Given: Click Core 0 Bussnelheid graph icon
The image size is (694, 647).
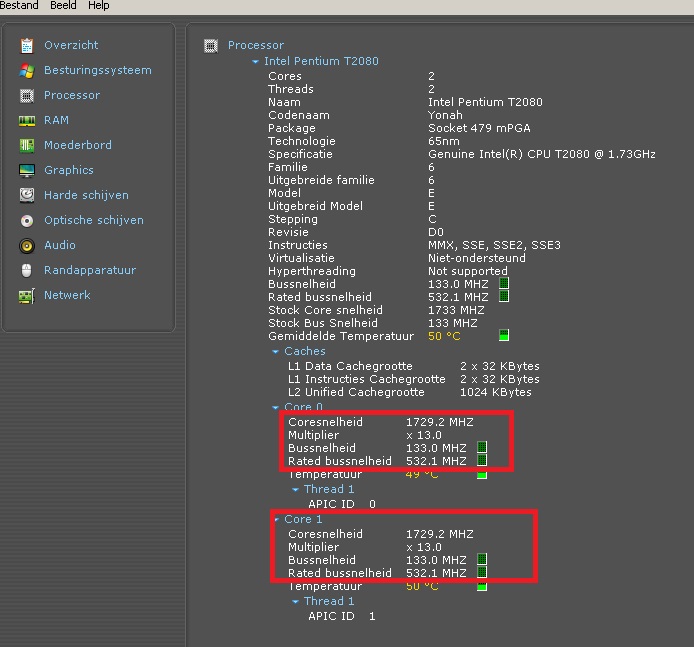Looking at the screenshot, I should coord(482,447).
